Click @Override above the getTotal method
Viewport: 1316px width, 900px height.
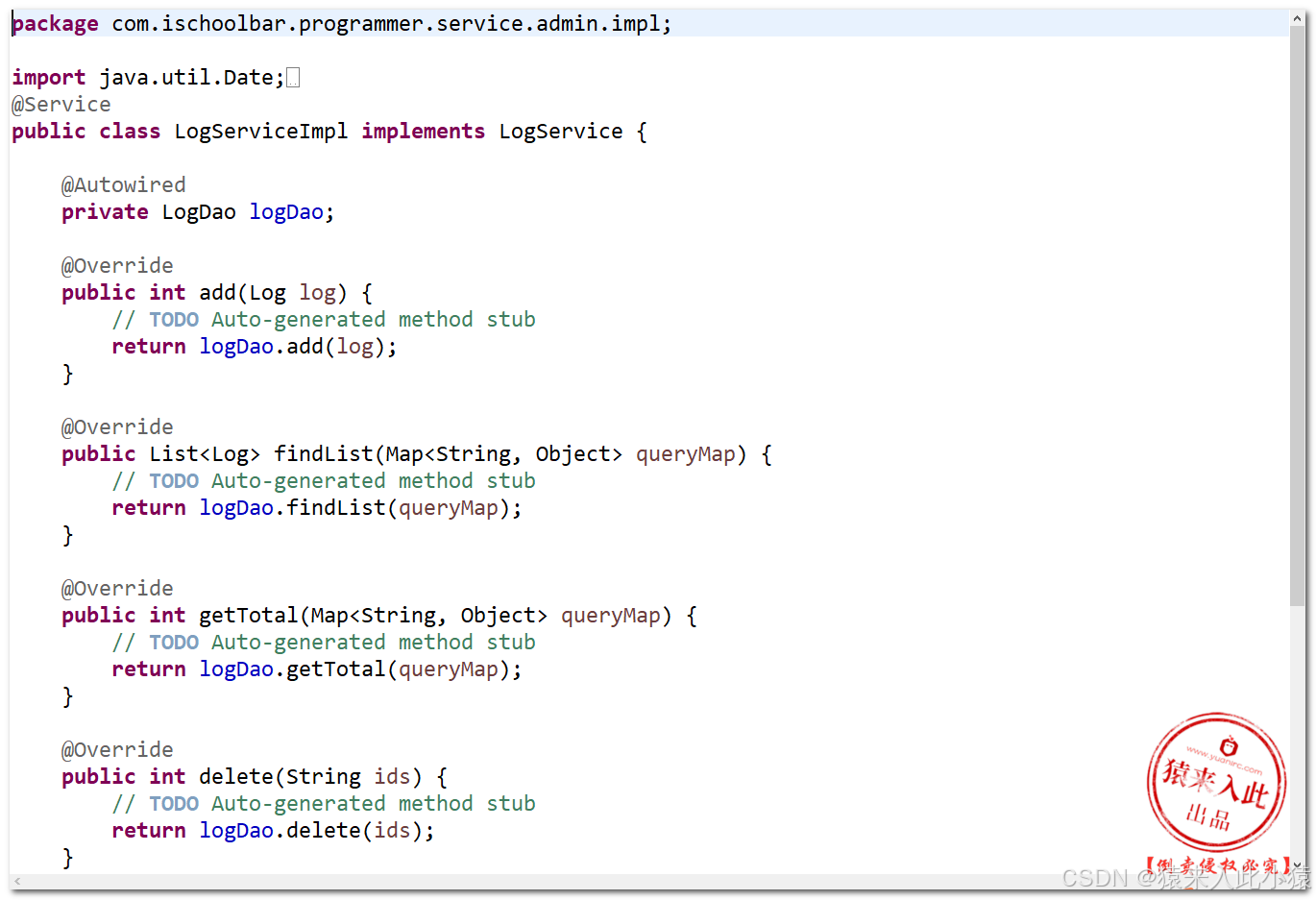[x=117, y=589]
